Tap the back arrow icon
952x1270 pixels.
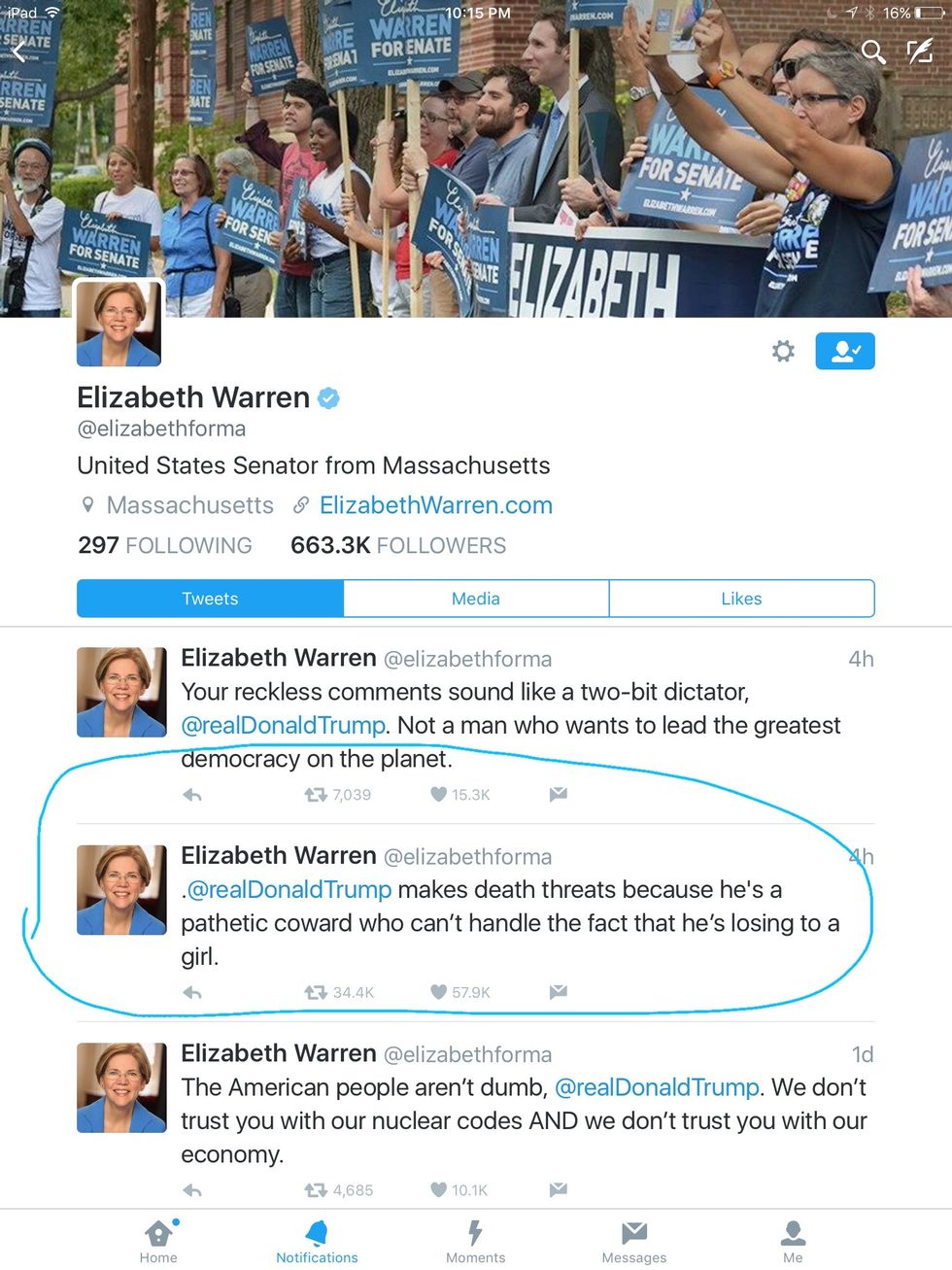pos(18,51)
